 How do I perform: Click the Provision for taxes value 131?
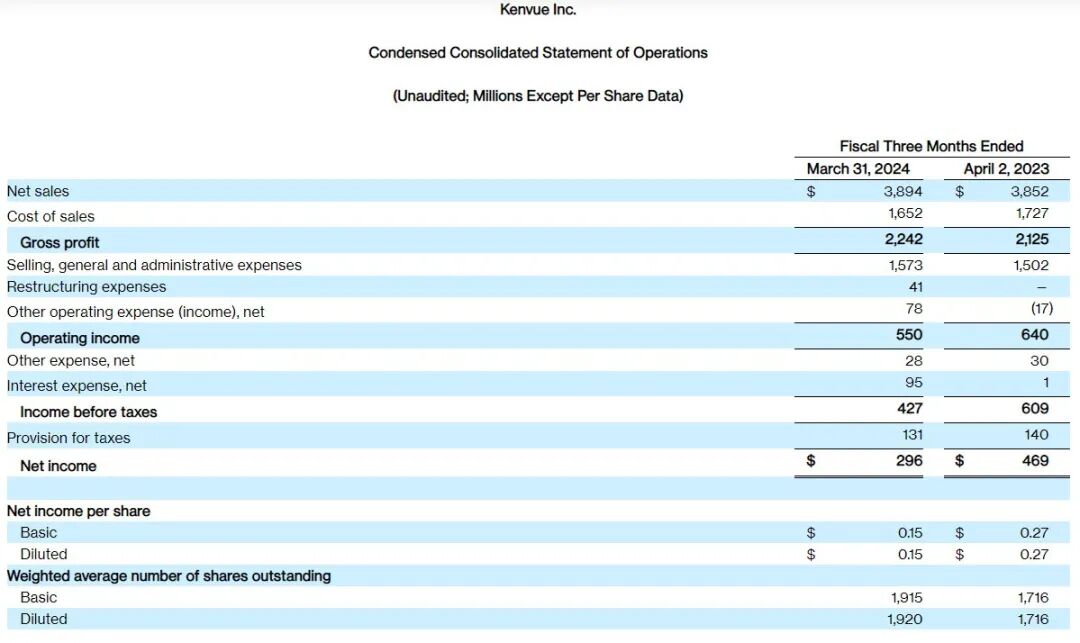(913, 434)
